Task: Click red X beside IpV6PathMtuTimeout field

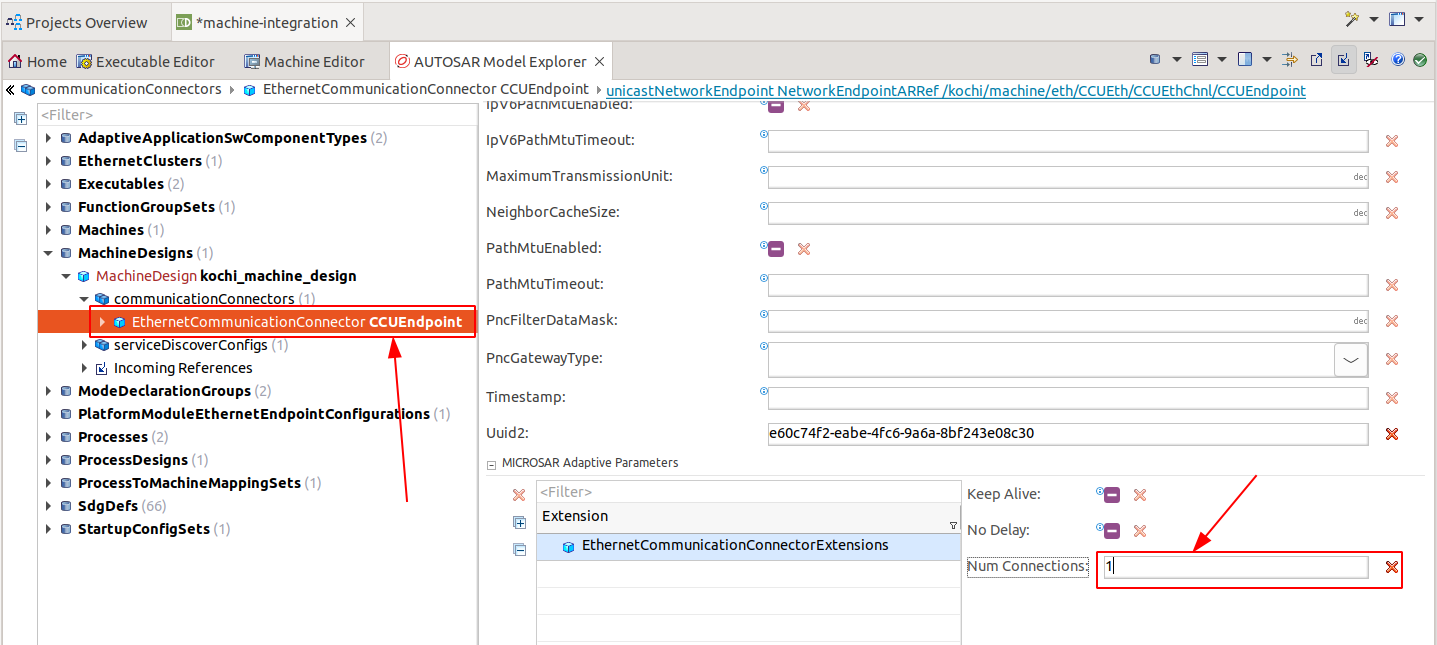Action: point(1391,141)
